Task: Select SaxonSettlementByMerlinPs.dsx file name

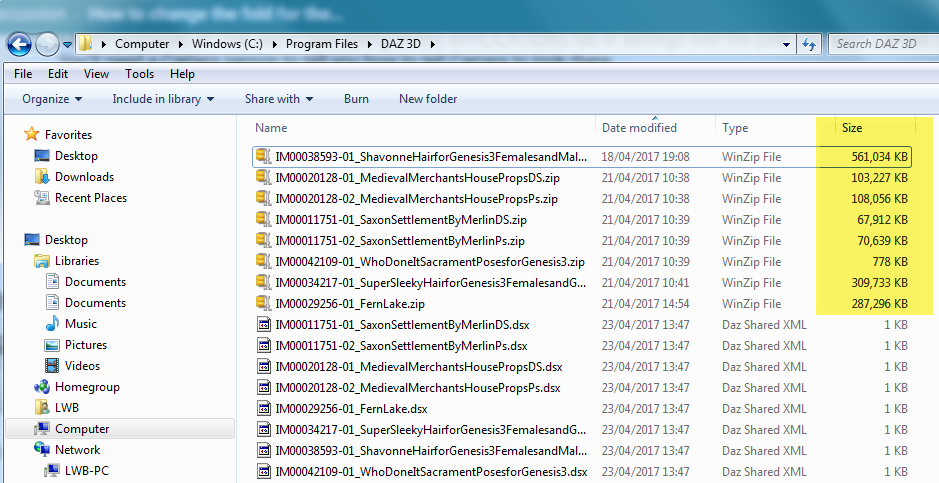Action: [401, 346]
